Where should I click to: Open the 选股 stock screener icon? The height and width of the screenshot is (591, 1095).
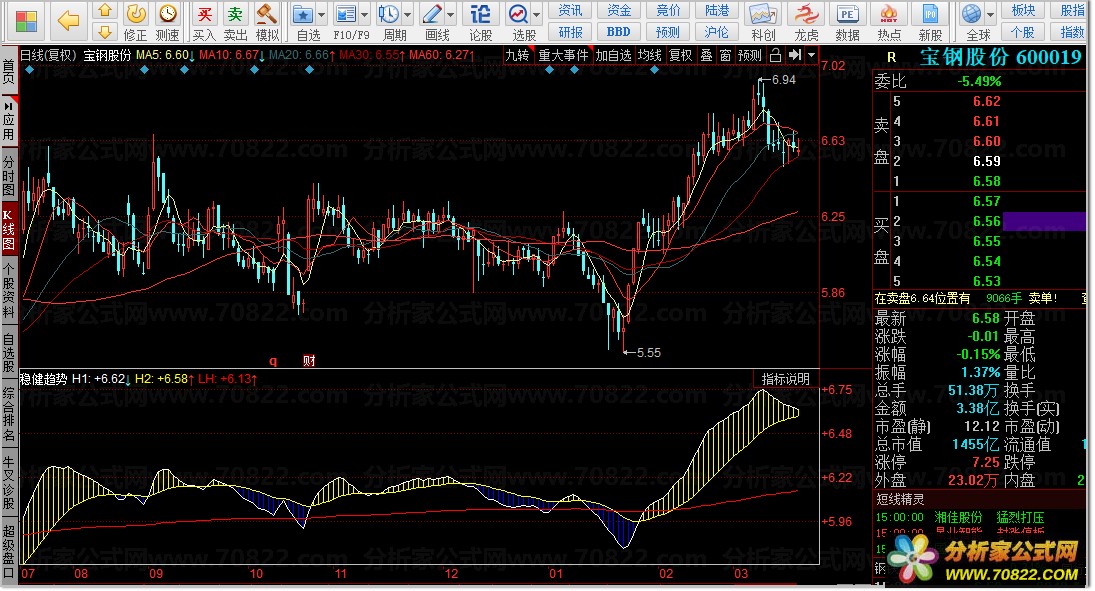point(518,14)
